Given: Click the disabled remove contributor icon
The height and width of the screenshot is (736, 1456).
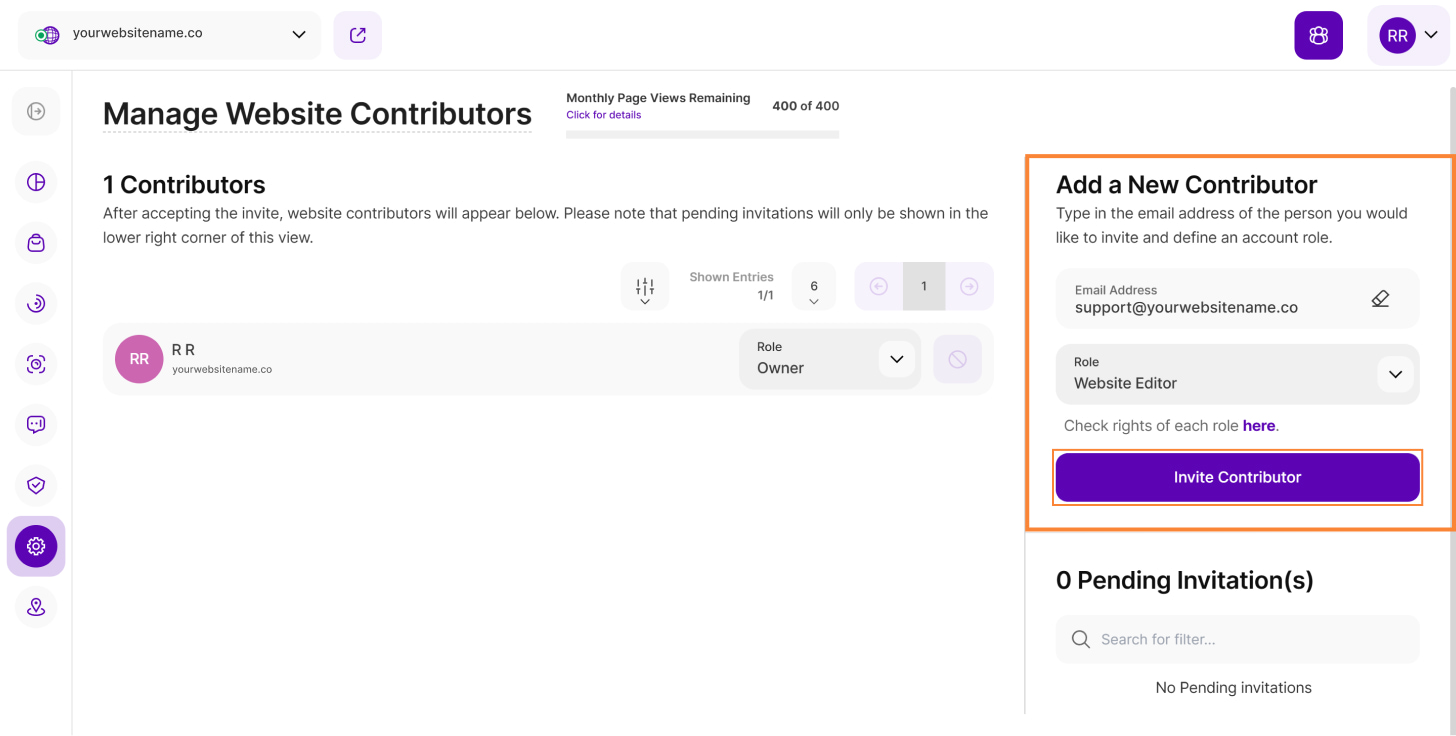Looking at the screenshot, I should click(957, 359).
